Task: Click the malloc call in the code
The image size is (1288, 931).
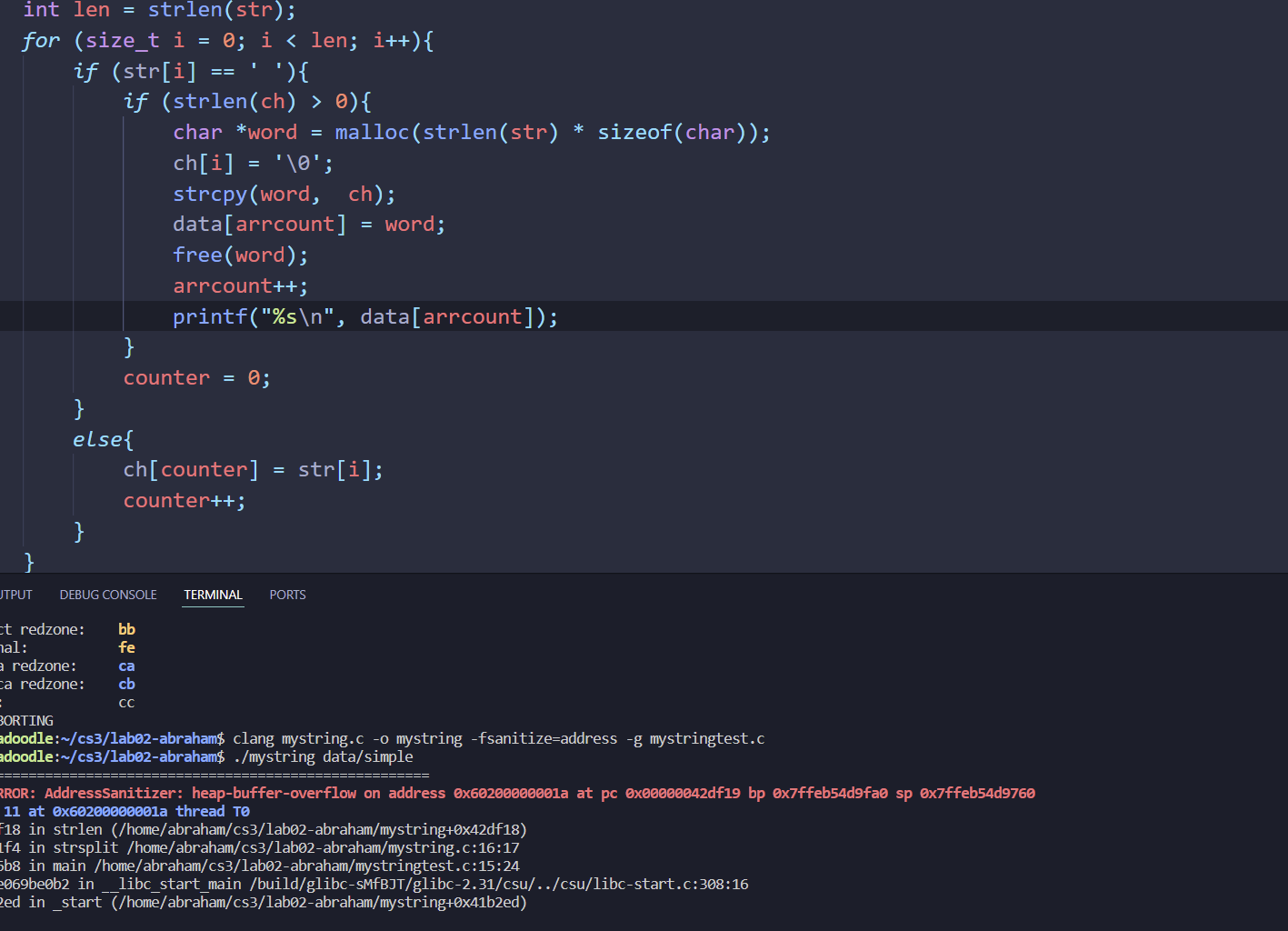Action: point(372,133)
